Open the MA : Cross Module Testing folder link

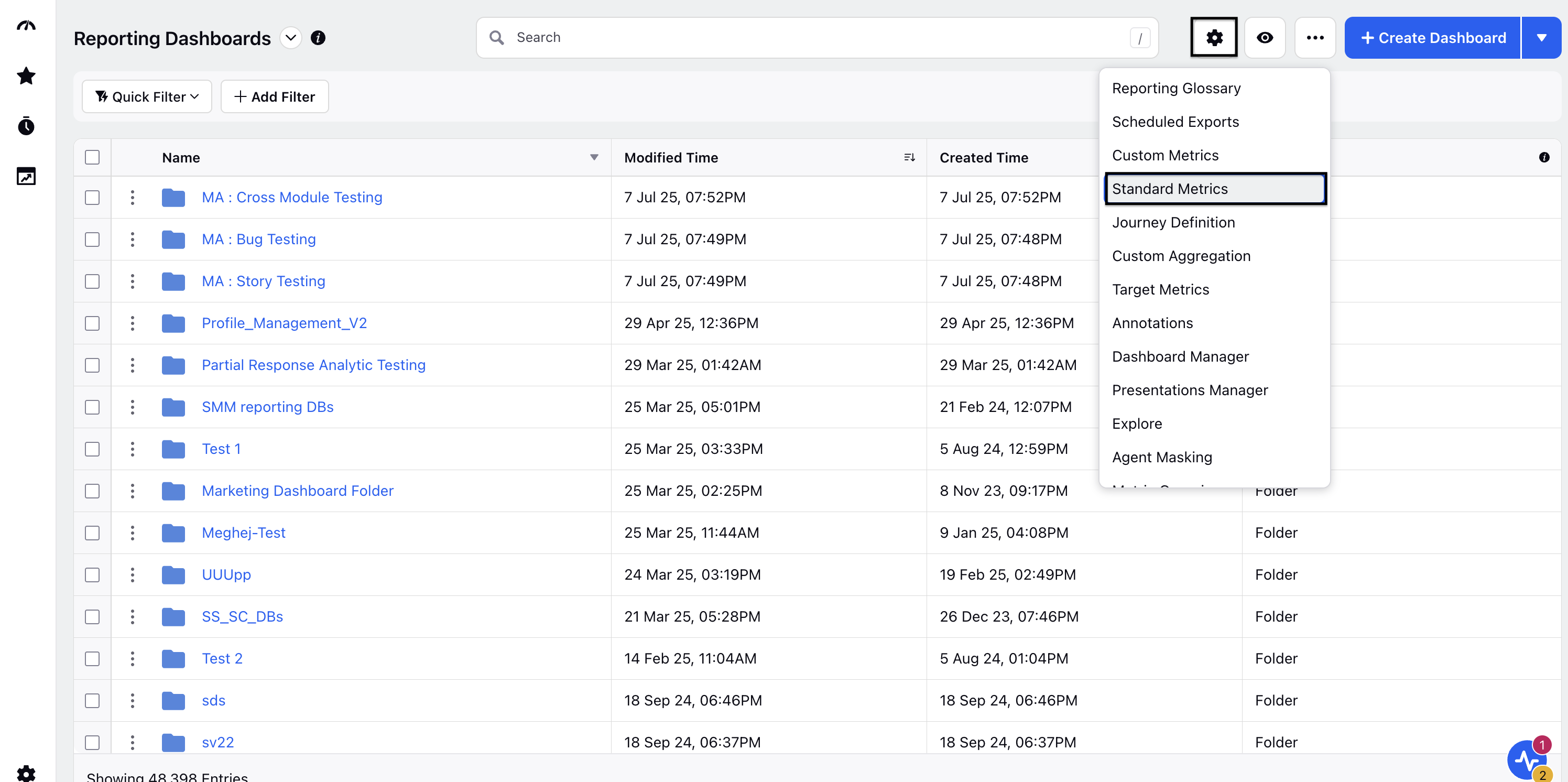(291, 197)
